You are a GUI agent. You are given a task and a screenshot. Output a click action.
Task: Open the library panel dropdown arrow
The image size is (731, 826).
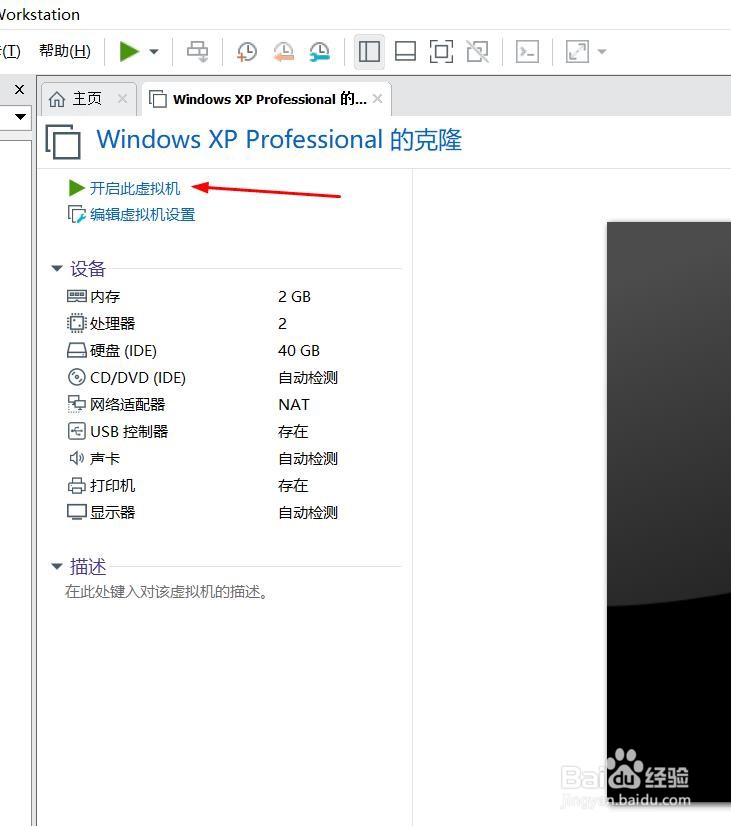tap(21, 116)
